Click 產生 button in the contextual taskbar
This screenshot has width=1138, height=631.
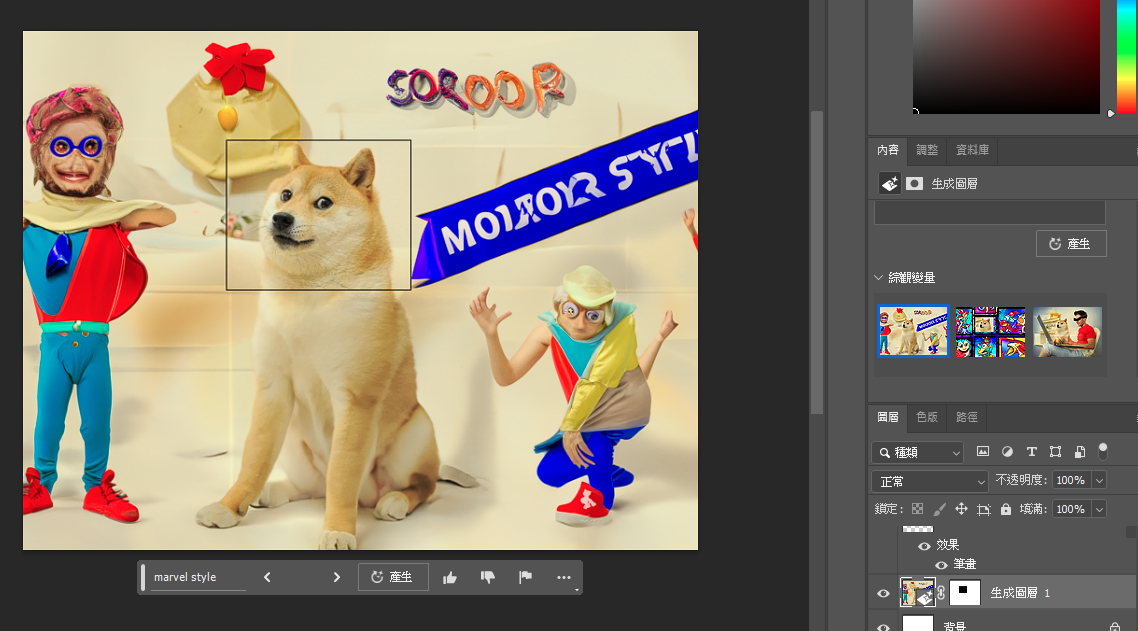pos(393,577)
